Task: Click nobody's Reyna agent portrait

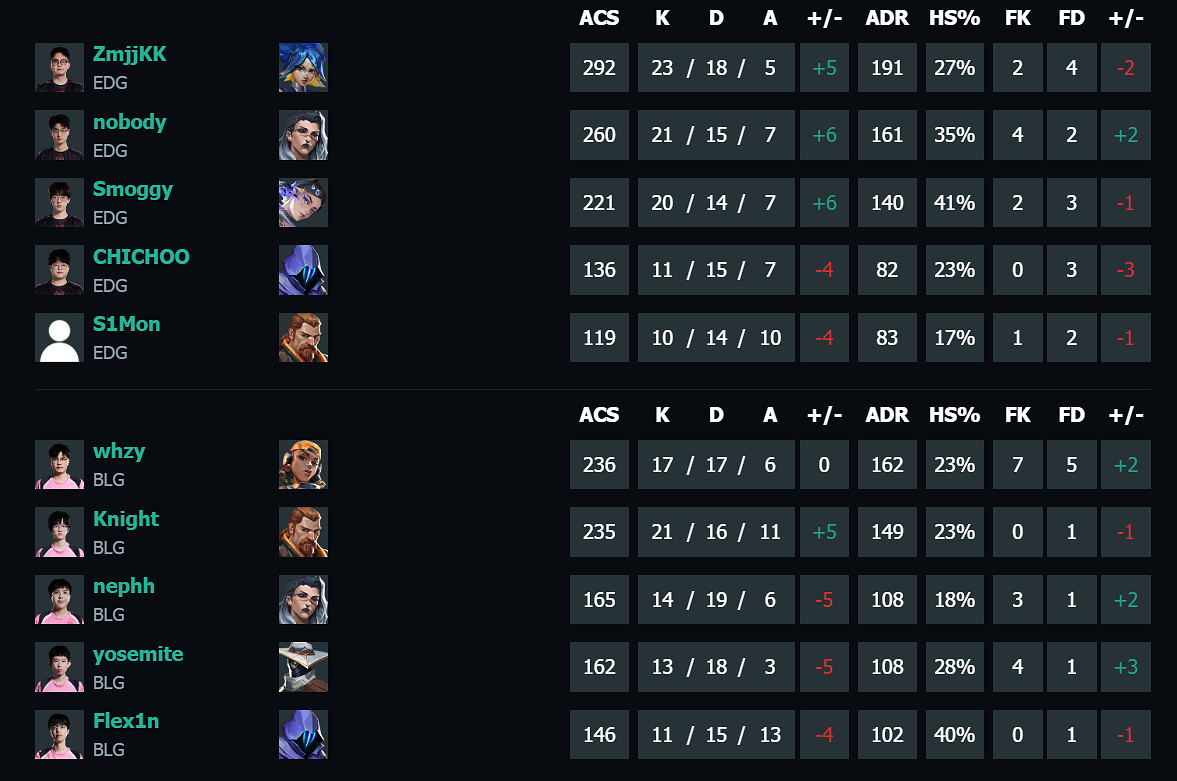Action: coord(303,135)
